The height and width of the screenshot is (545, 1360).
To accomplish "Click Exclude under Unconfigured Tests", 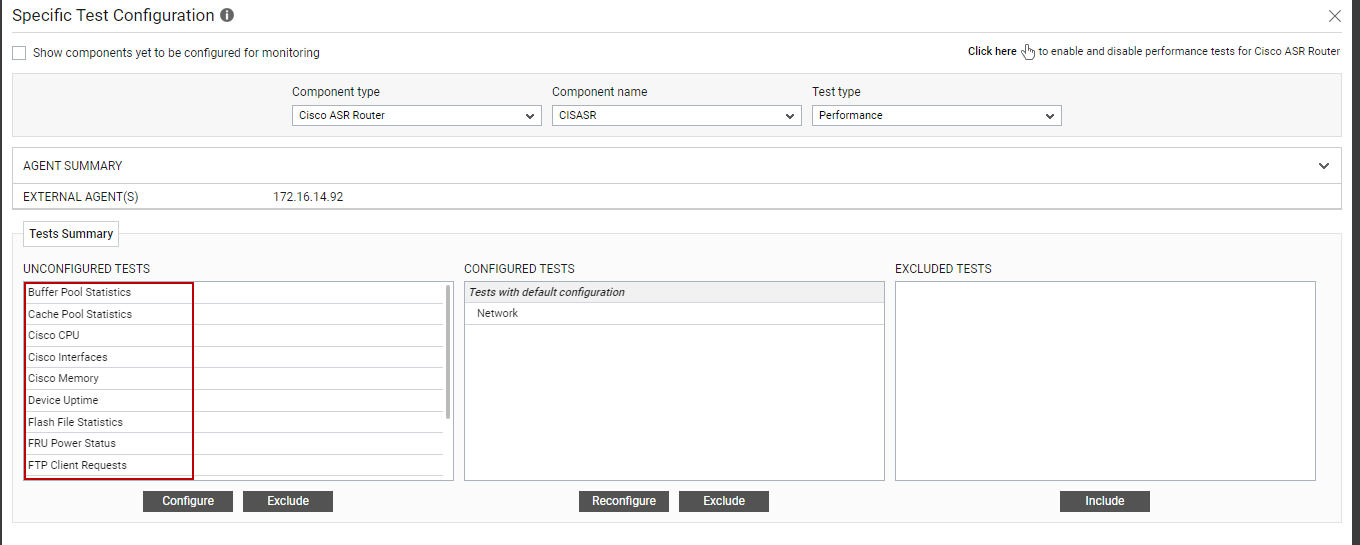I will 288,501.
